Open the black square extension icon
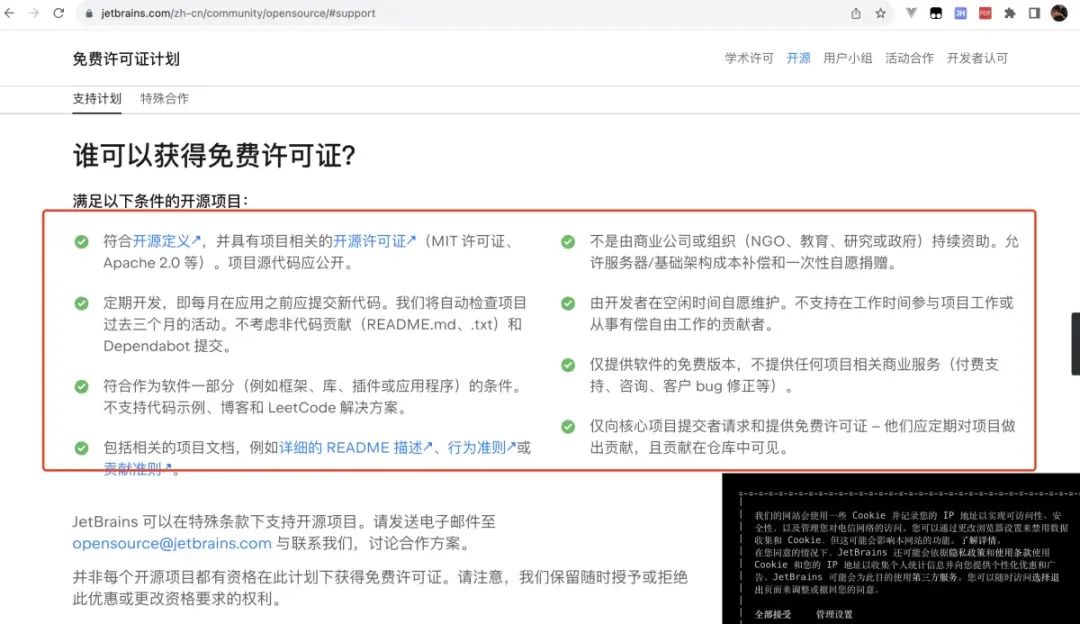The width and height of the screenshot is (1080, 624). 935,13
